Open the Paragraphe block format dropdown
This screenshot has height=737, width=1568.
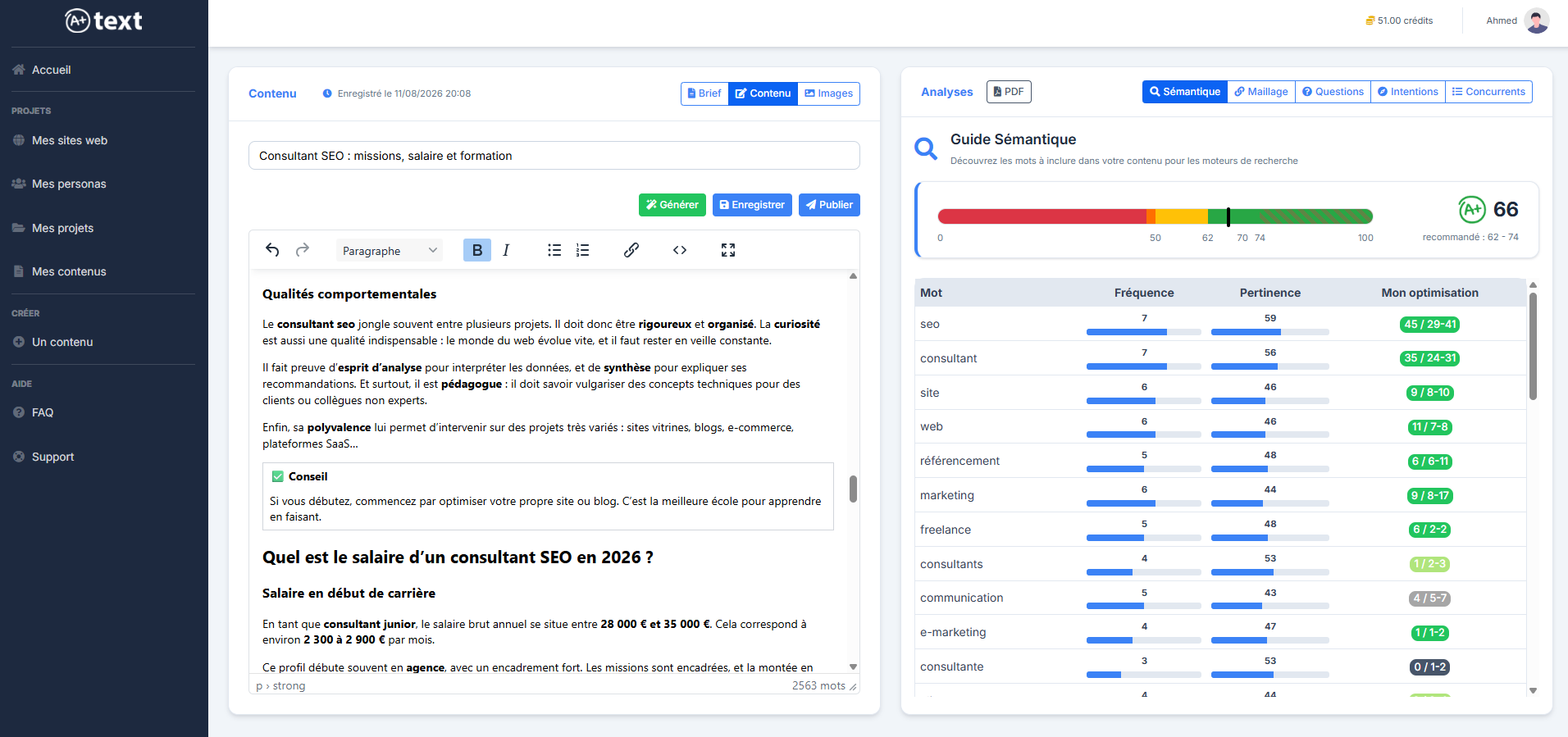[390, 250]
